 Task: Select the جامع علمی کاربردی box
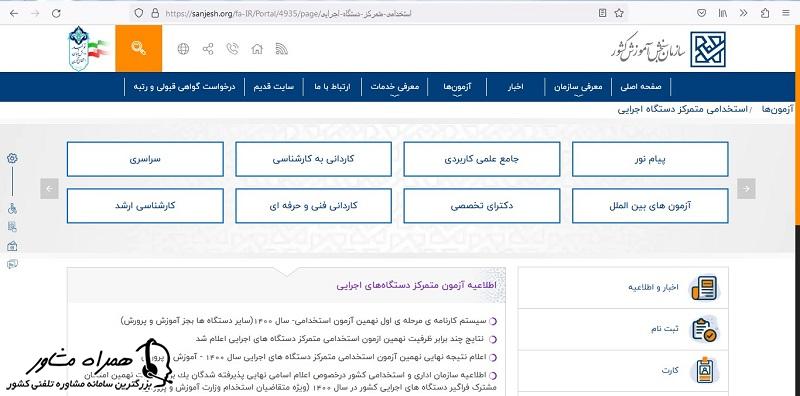[482, 159]
